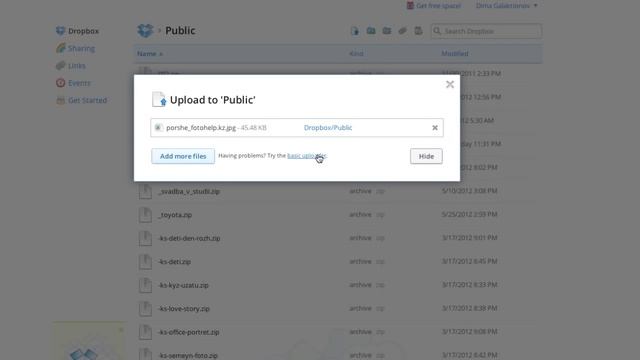The image size is (640, 360).
Task: Click the upload document icon in dialog title
Action: pyautogui.click(x=159, y=99)
